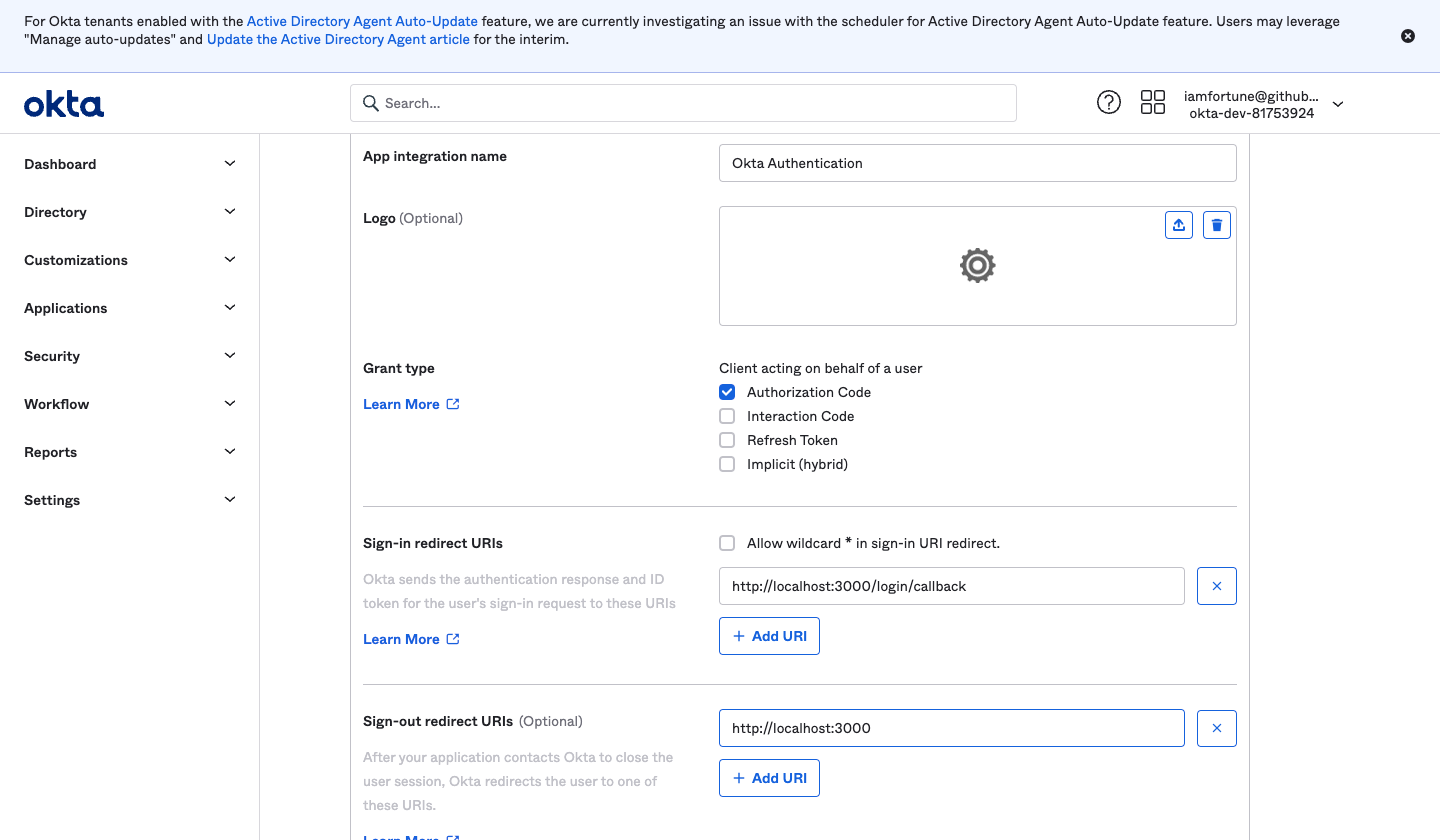Dismiss the Active Directory banner notice
Image resolution: width=1440 pixels, height=840 pixels.
pos(1408,36)
